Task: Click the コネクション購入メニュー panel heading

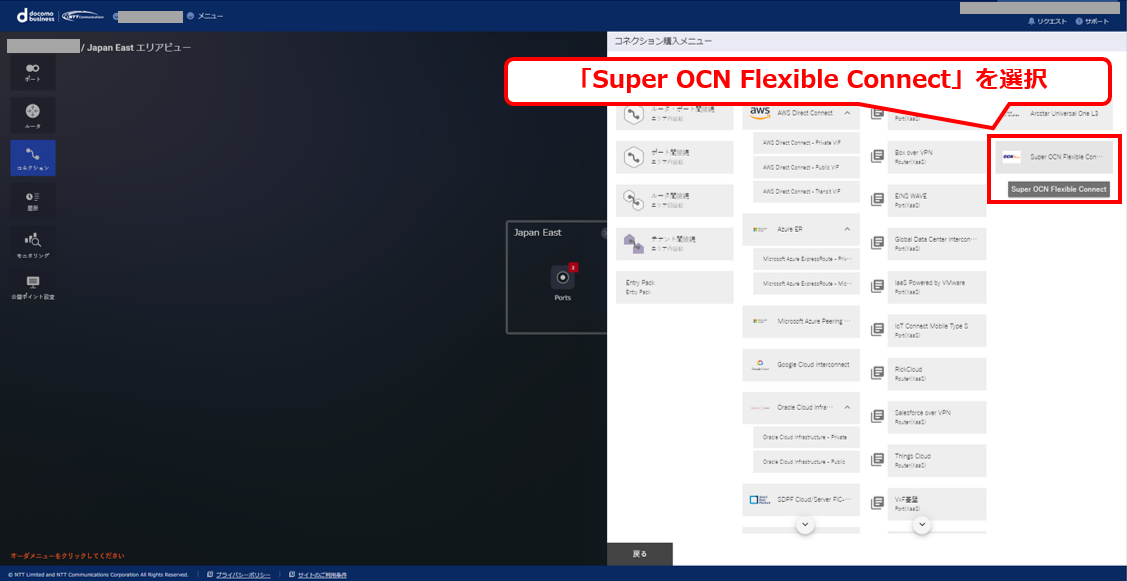Action: 663,41
